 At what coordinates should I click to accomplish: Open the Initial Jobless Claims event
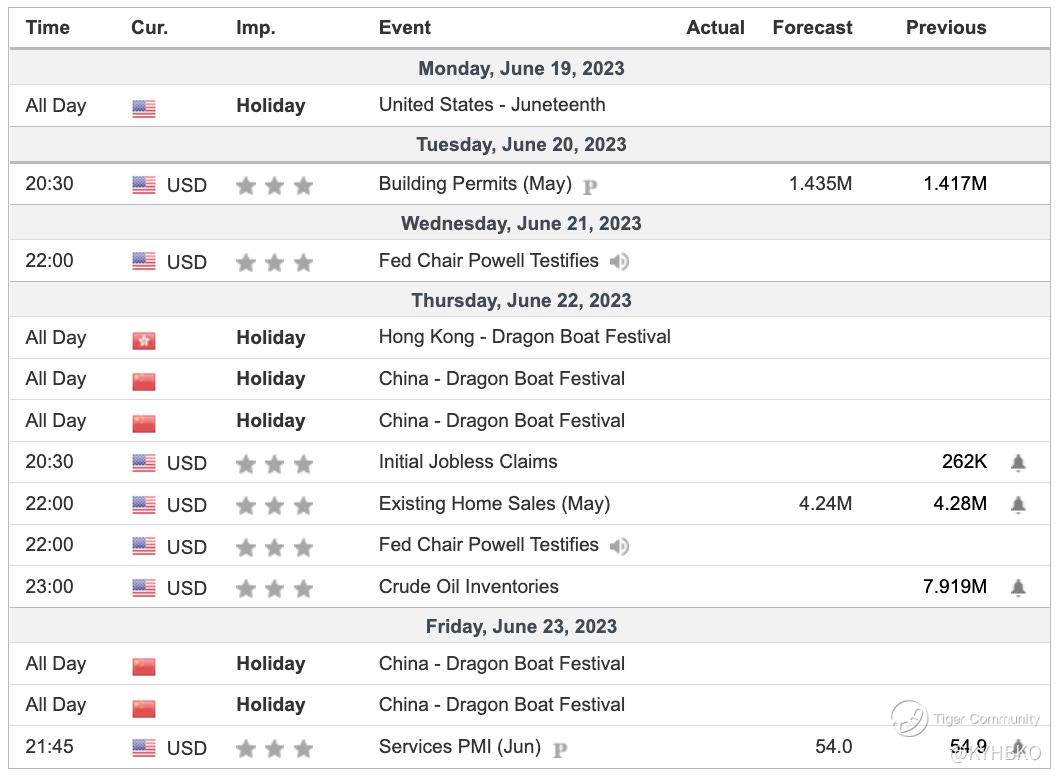tap(468, 461)
